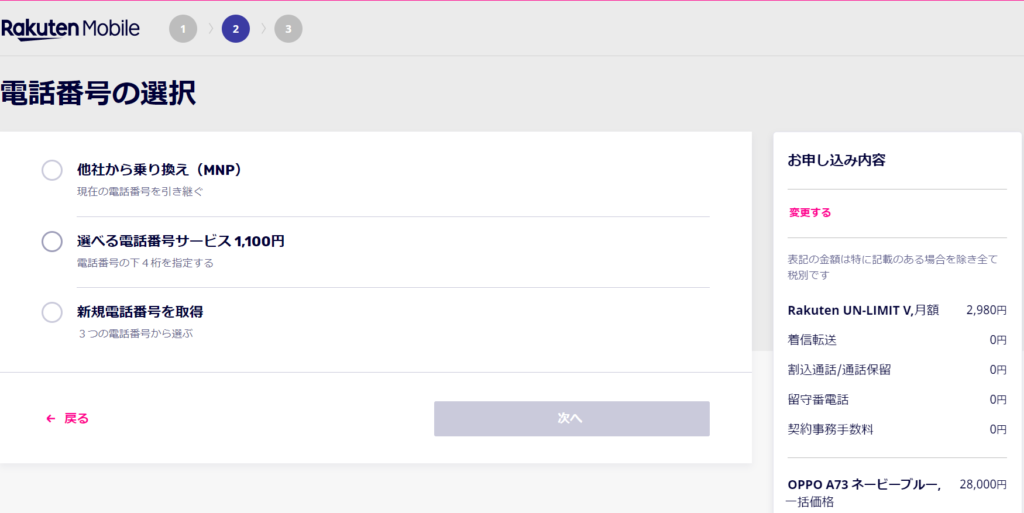The width and height of the screenshot is (1024, 513).
Task: Click the pink 変更する link
Action: click(810, 213)
